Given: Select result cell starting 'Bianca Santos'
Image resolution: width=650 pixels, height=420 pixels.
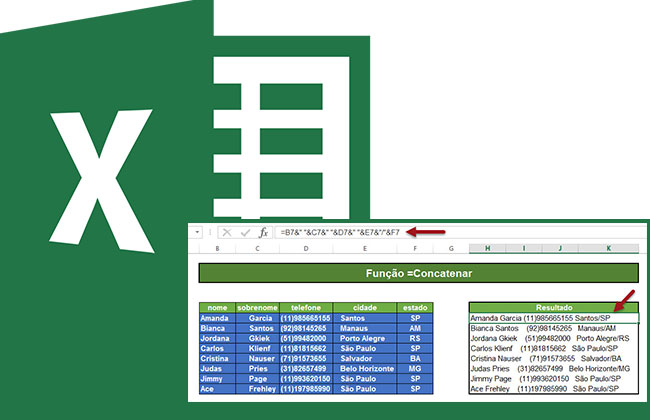Looking at the screenshot, I should tap(554, 328).
